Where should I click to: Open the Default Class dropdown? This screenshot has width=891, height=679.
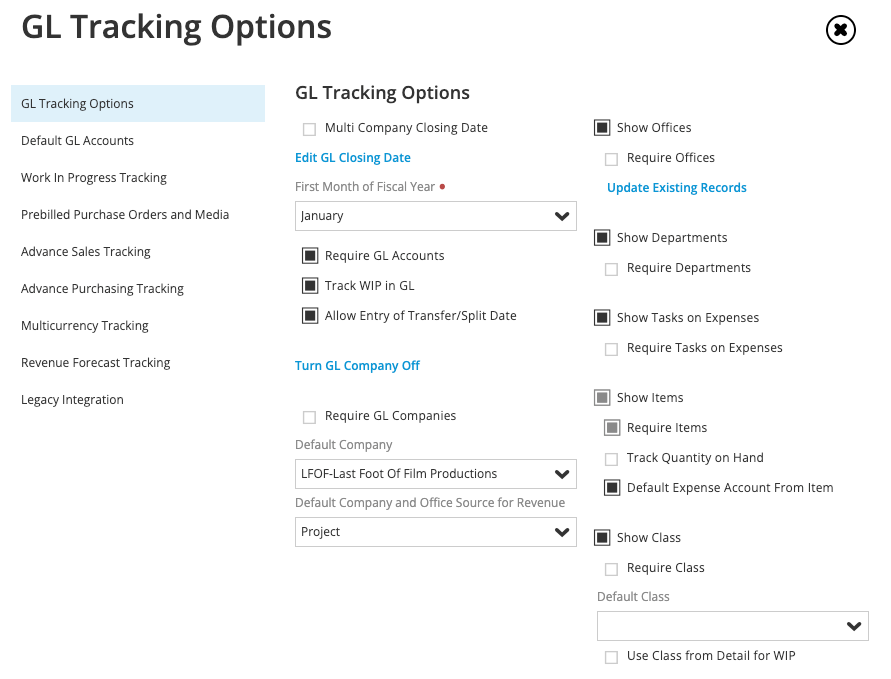732,626
